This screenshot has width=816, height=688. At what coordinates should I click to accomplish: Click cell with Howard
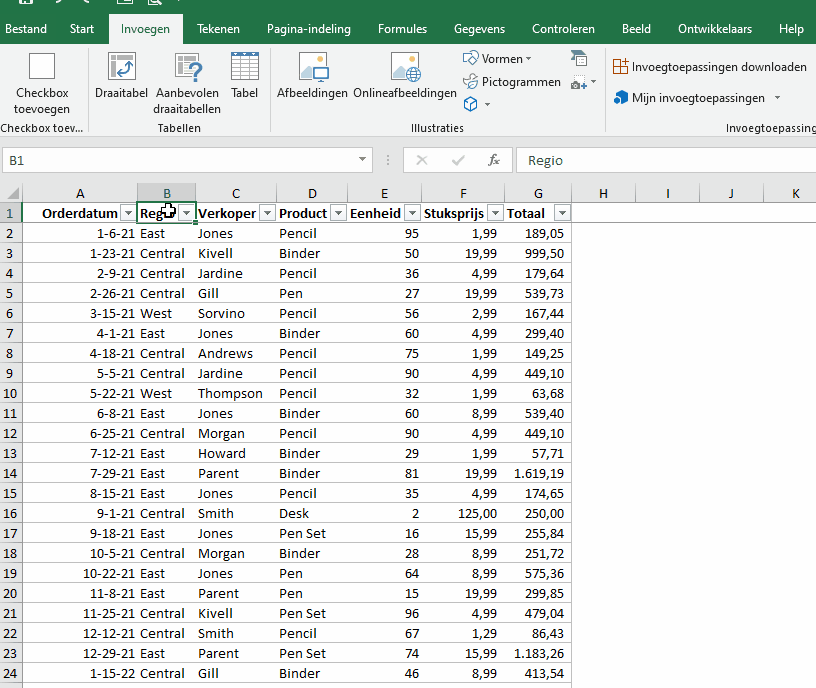pos(236,453)
